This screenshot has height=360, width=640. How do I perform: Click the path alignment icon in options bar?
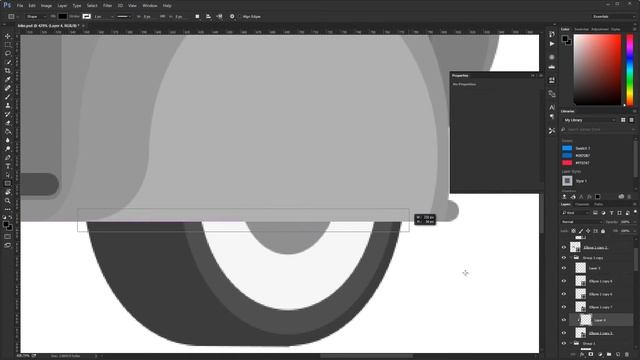[x=209, y=17]
